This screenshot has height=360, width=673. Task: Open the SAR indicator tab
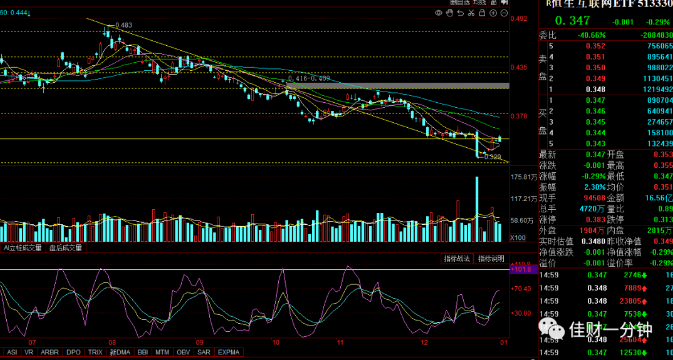click(x=203, y=352)
